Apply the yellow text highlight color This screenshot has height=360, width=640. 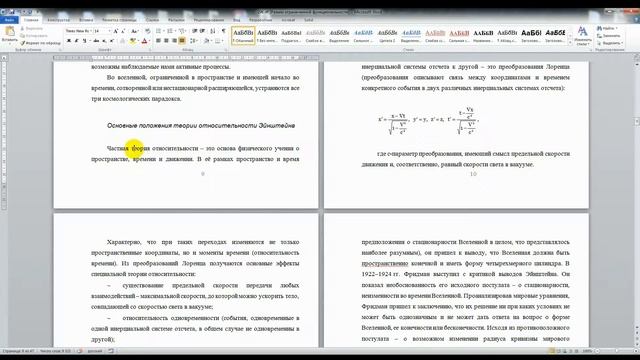pos(132,41)
